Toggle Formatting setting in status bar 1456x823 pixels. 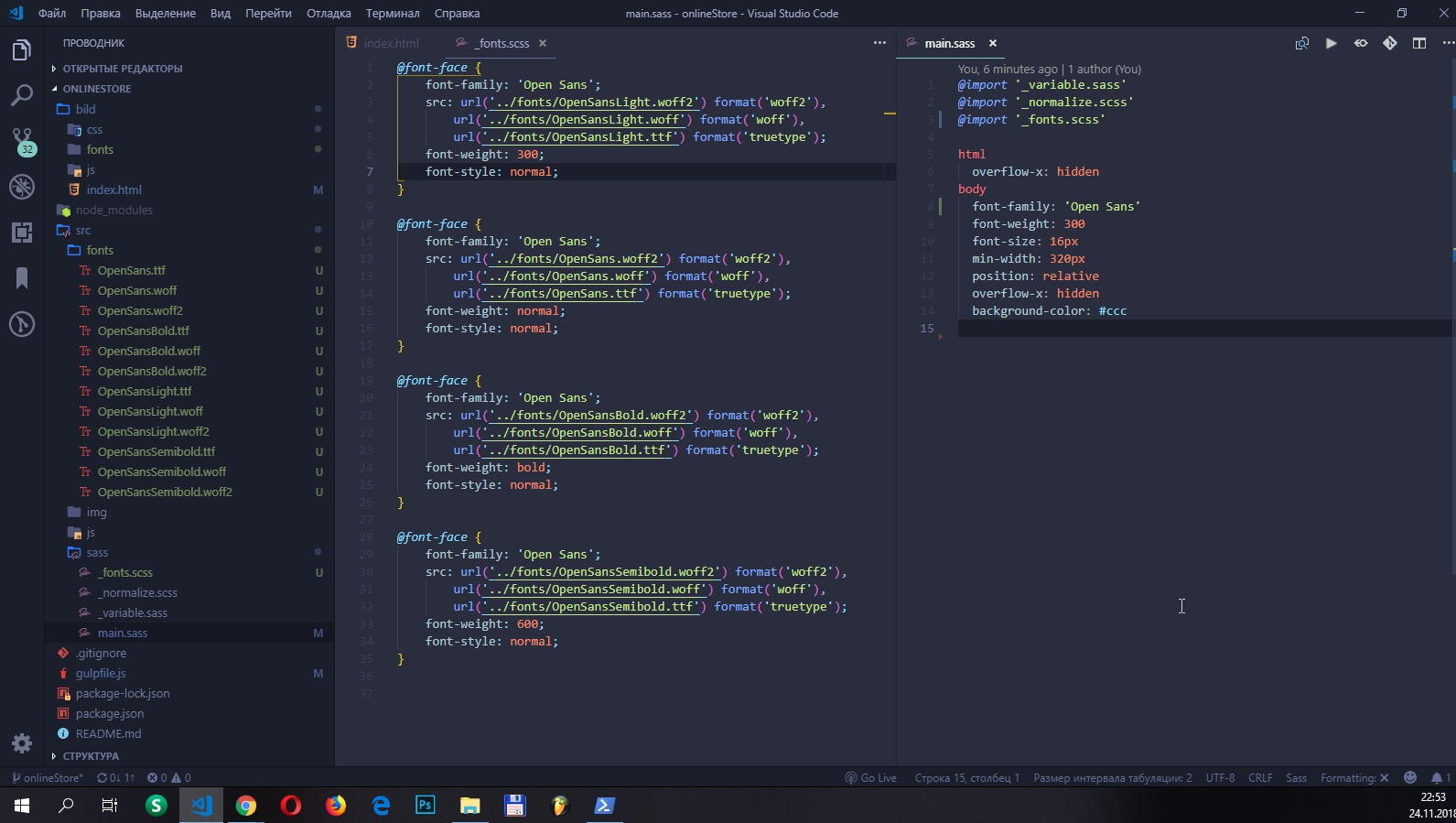tap(1354, 778)
